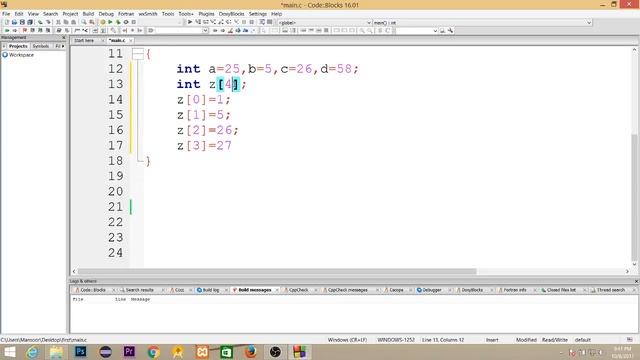This screenshot has height=360, width=640.
Task: Click the green Run triangle icon
Action: [x=110, y=22]
